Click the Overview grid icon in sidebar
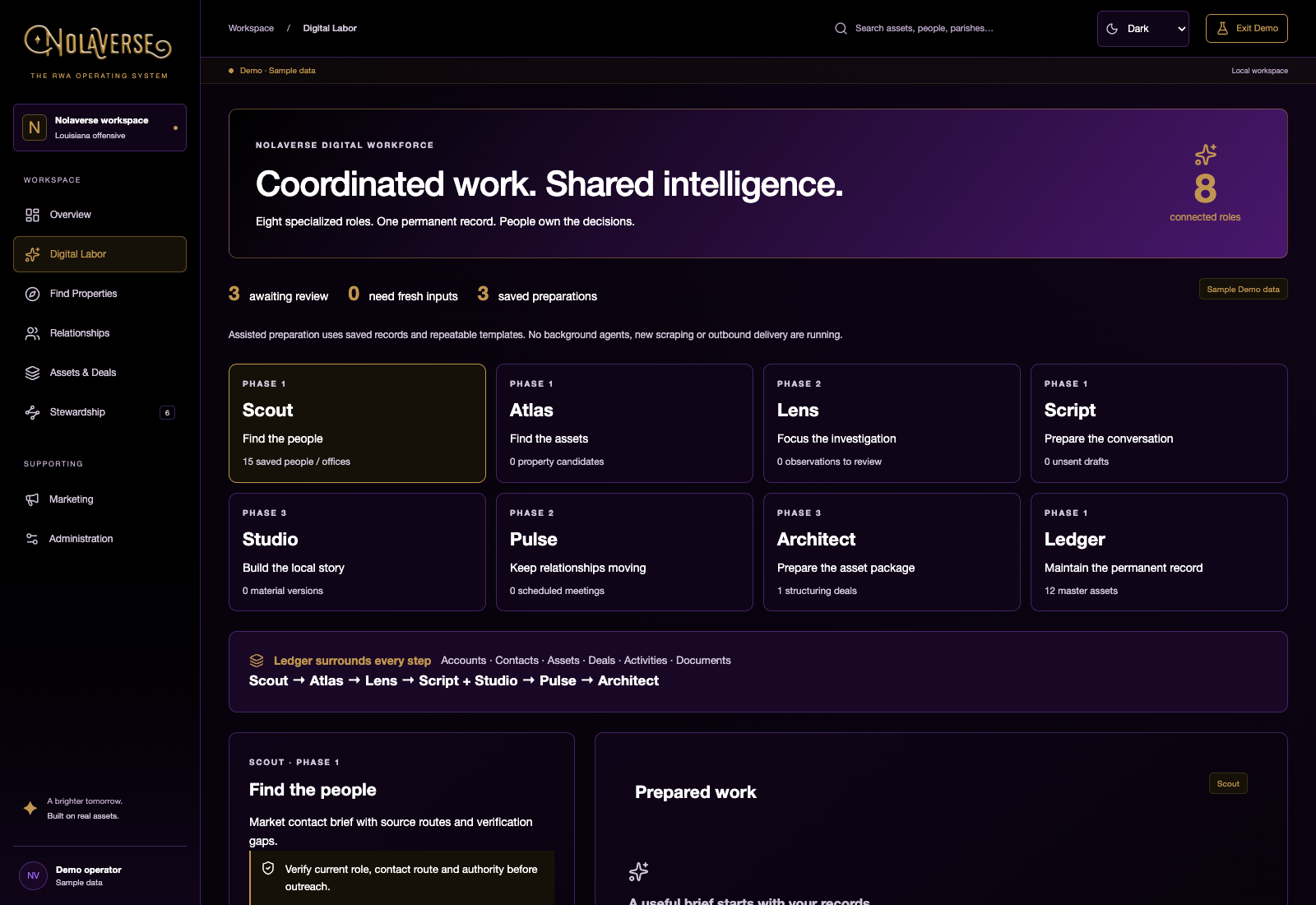 32,215
